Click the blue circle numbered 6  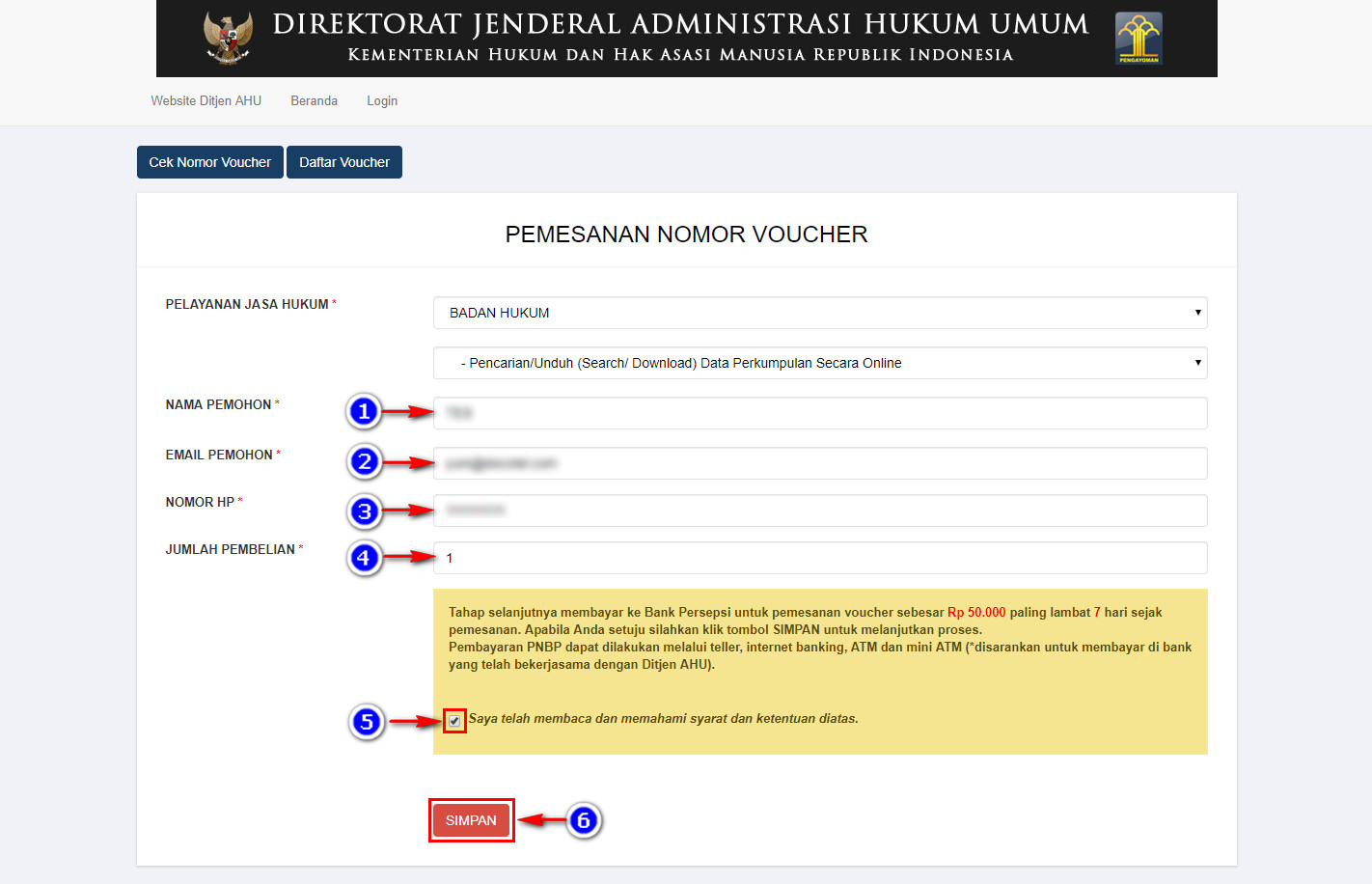click(x=584, y=820)
